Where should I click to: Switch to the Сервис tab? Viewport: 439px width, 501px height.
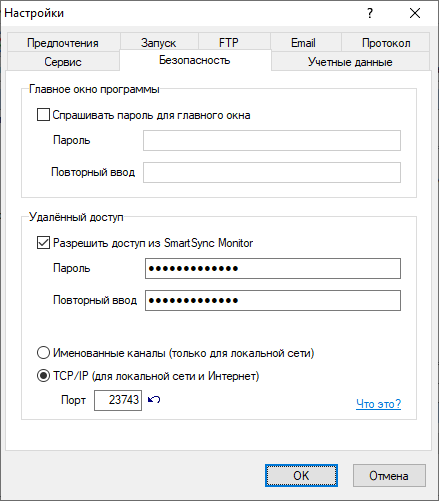(63, 62)
